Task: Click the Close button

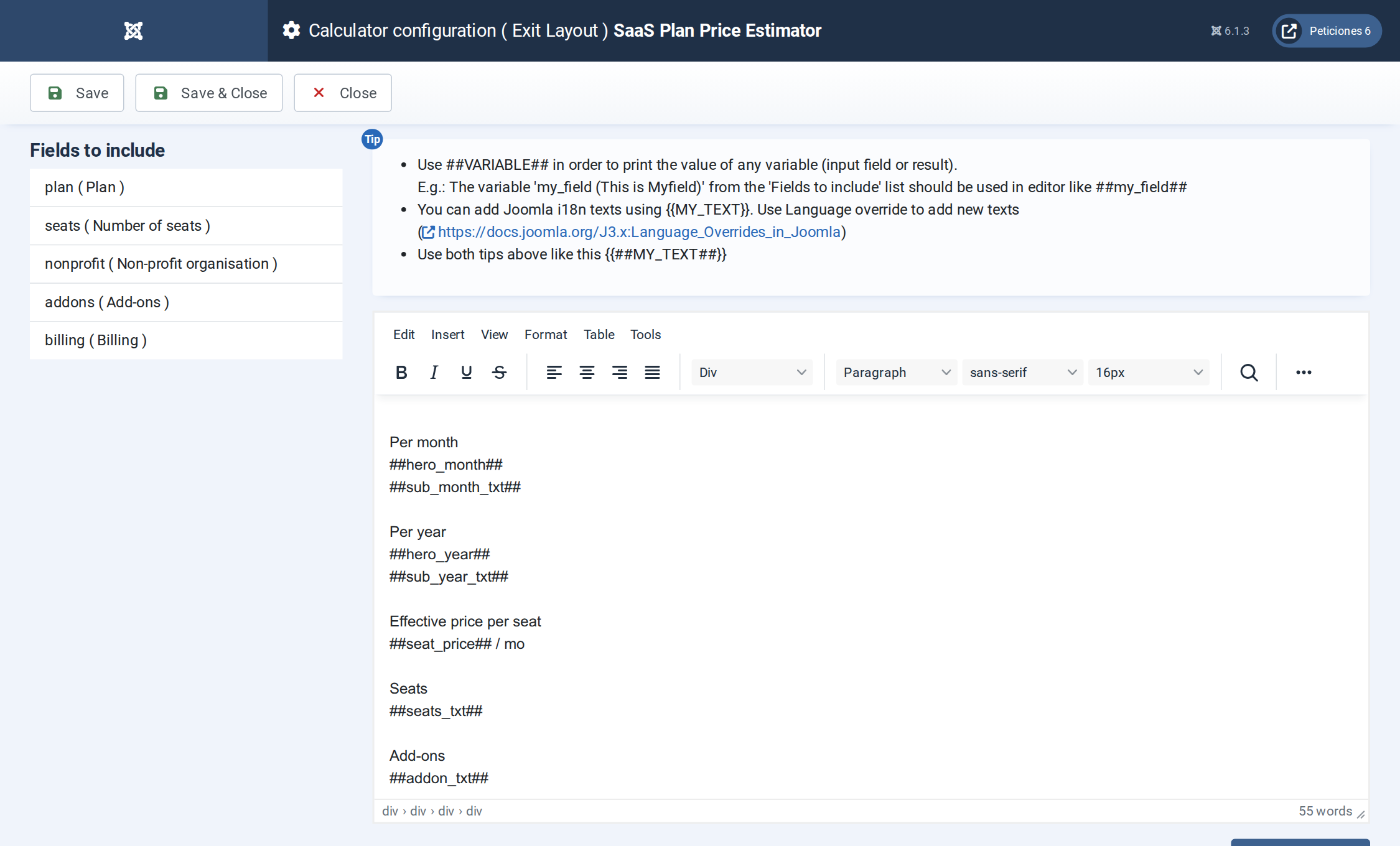Action: click(343, 93)
